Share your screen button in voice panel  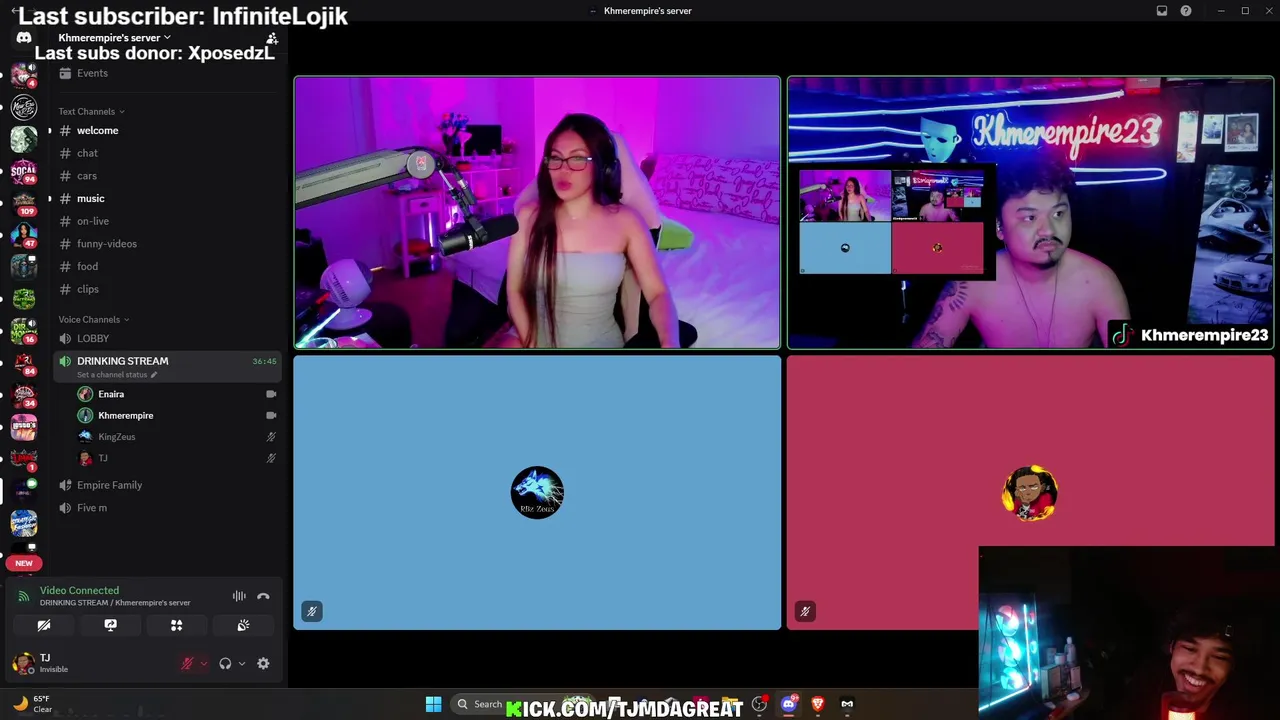110,625
